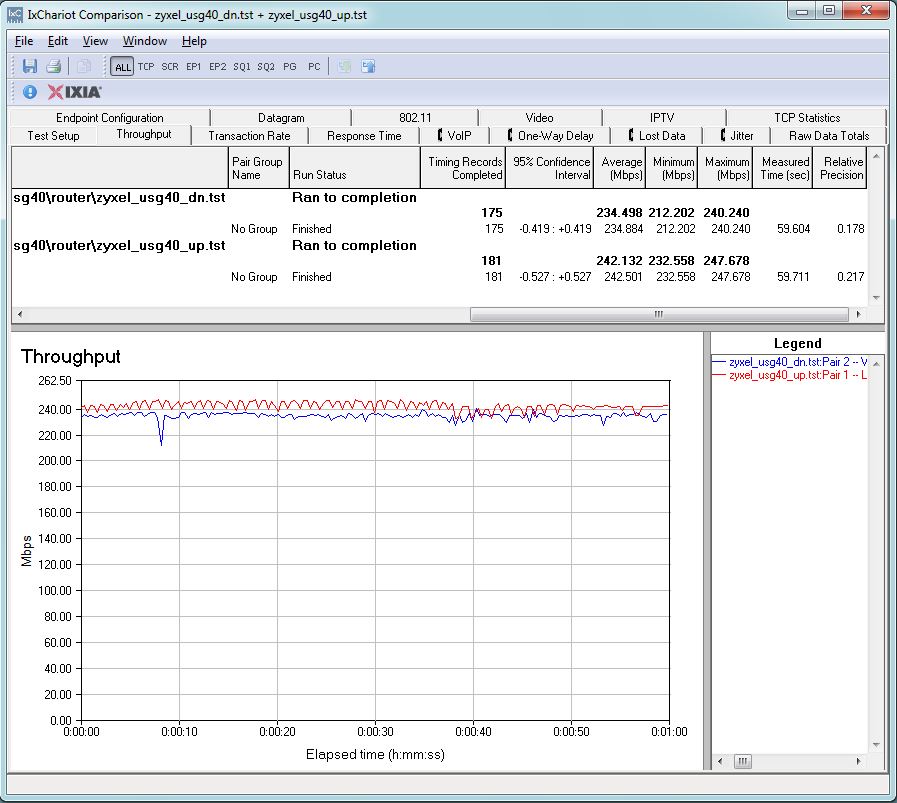Toggle the PG filter button

pos(289,66)
